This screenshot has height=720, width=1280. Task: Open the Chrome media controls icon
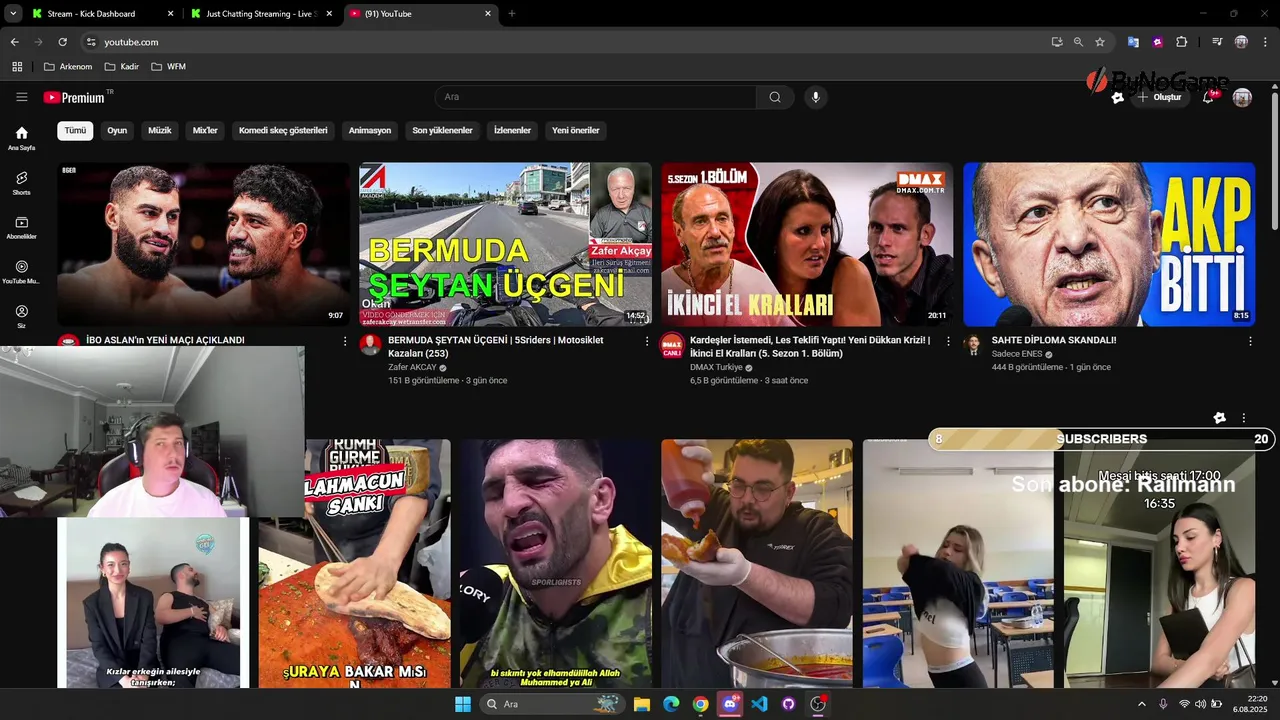click(1217, 42)
